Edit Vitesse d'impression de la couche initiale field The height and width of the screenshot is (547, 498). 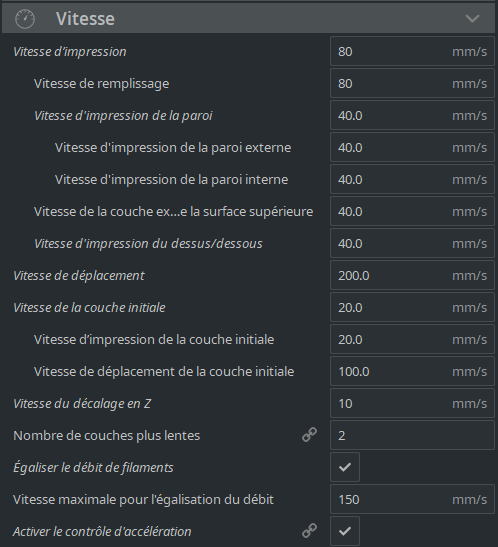[412, 339]
